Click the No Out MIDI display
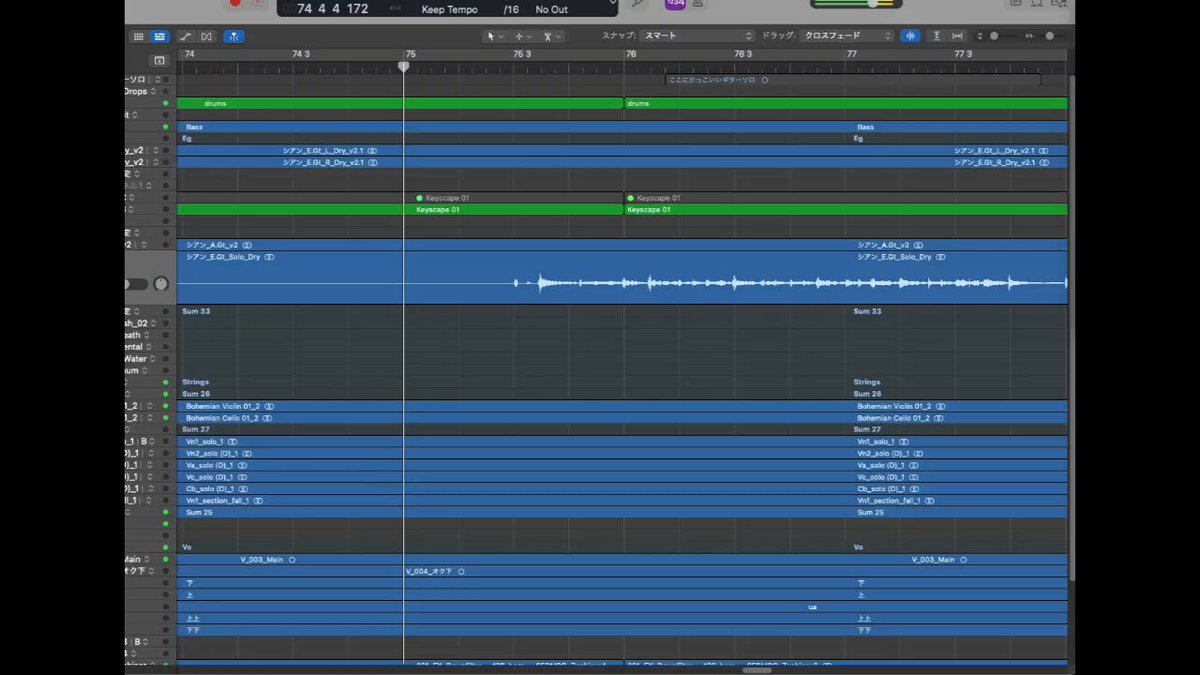The height and width of the screenshot is (675, 1200). click(x=551, y=10)
